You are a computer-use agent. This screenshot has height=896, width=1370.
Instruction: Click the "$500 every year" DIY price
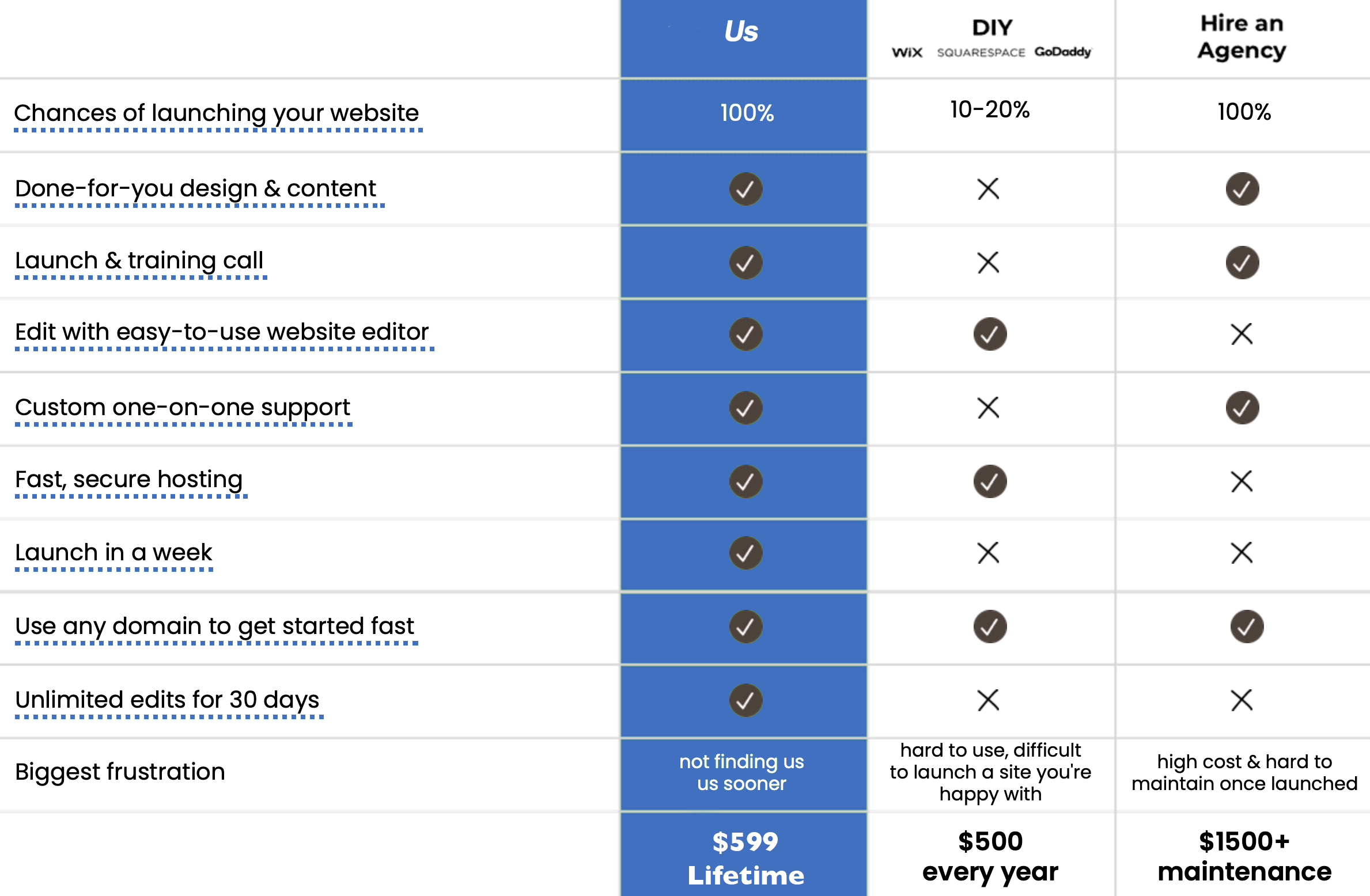[x=990, y=856]
